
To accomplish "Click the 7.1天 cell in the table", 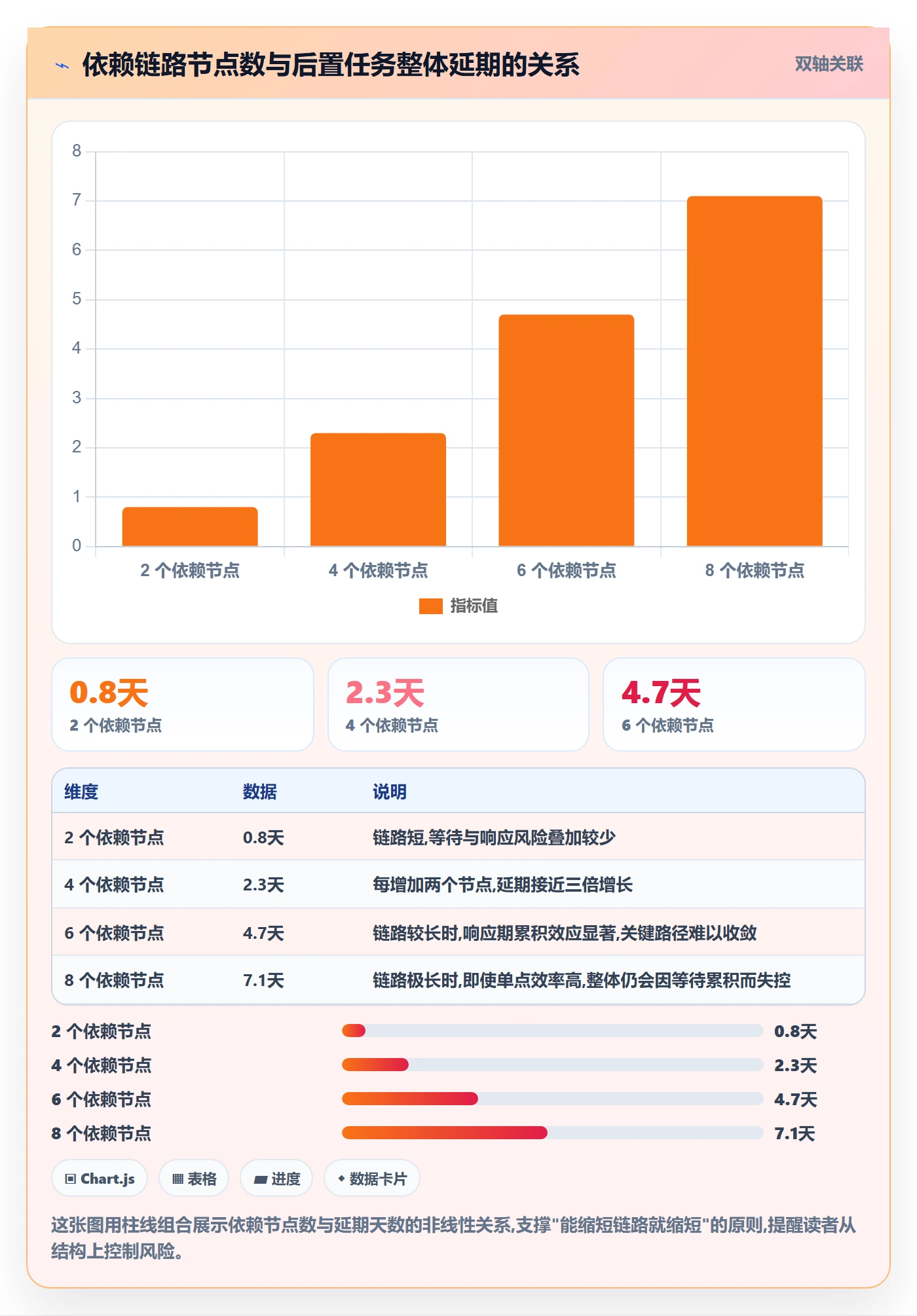I will 263,980.
